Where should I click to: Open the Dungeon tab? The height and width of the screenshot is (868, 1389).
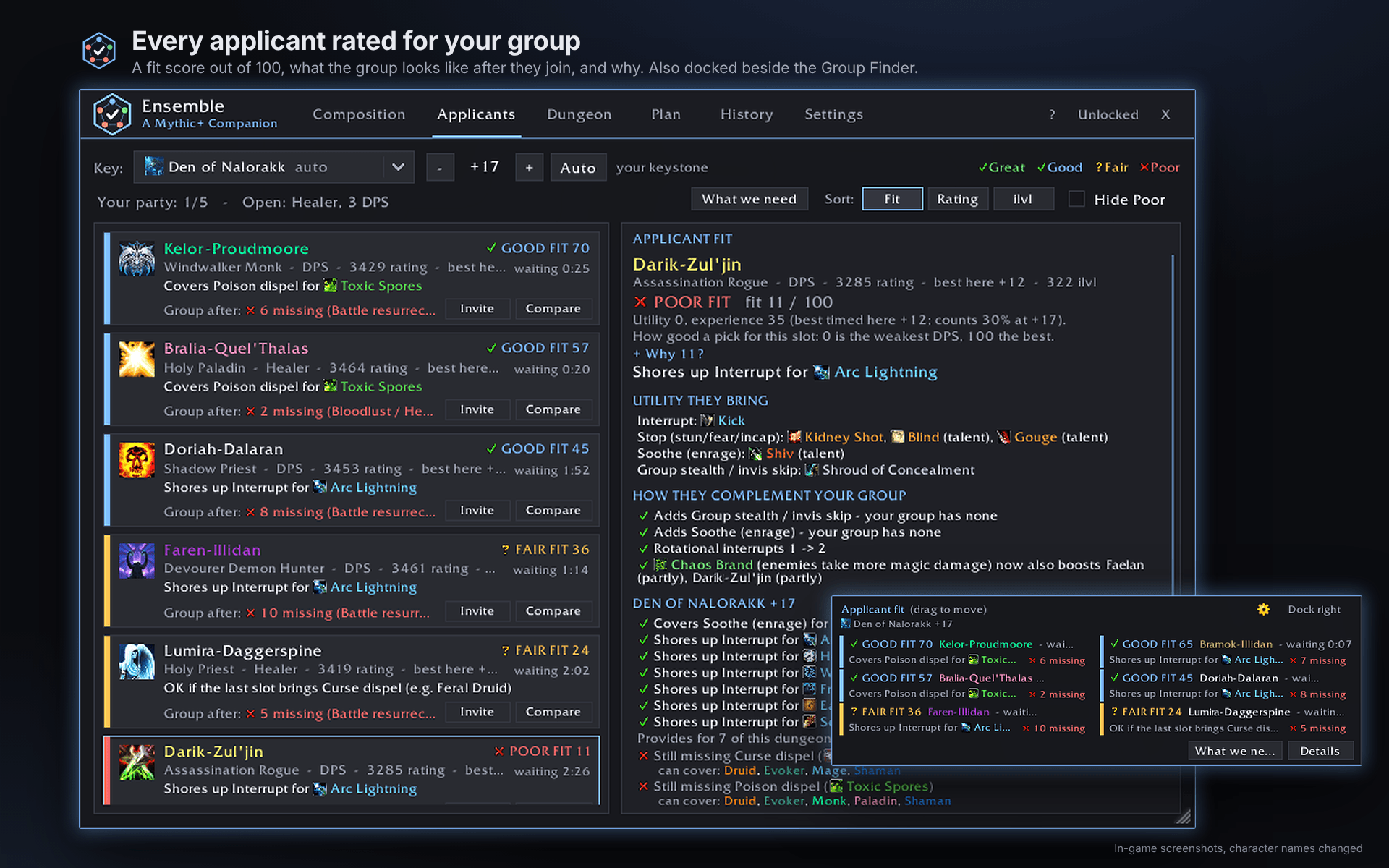click(x=579, y=114)
